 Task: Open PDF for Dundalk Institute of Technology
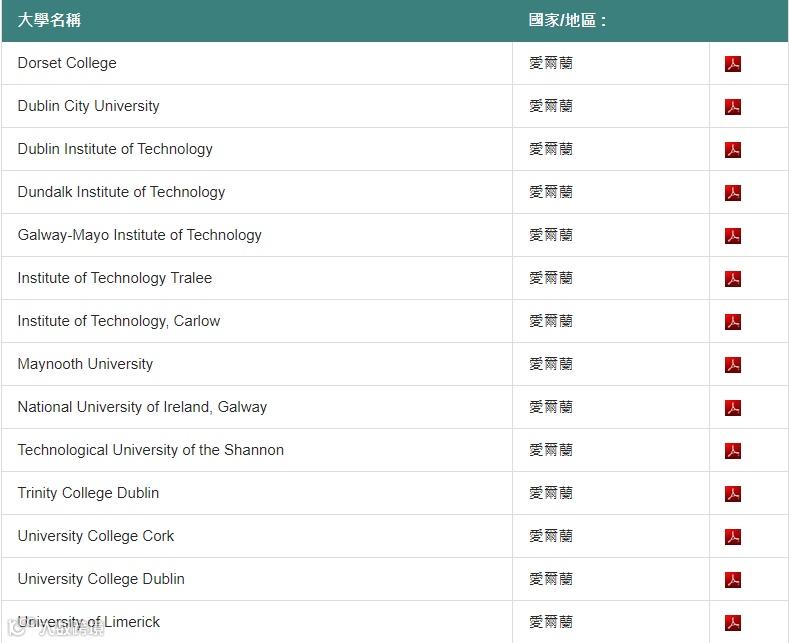coord(733,193)
